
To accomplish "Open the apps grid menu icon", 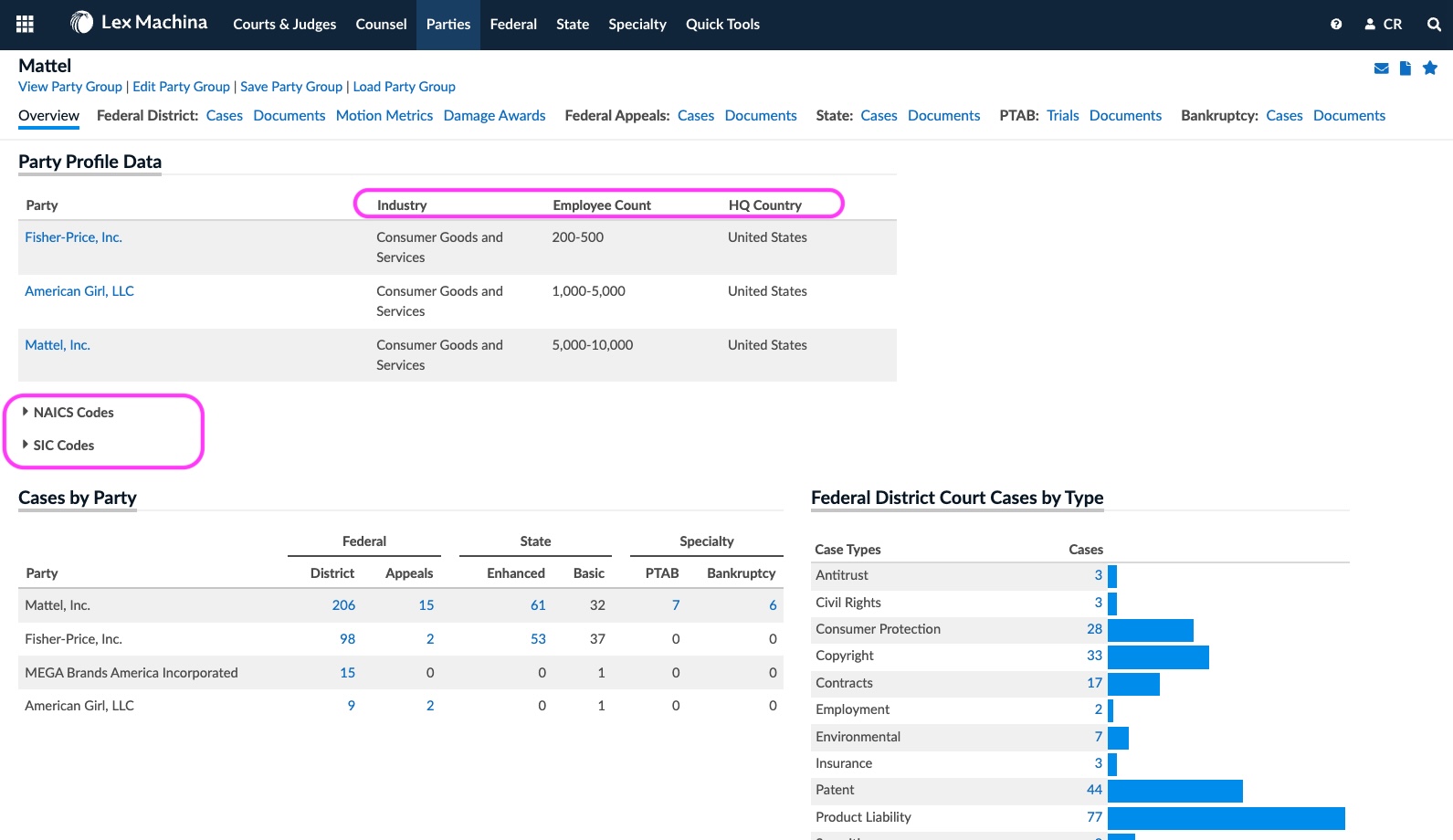I will [x=26, y=25].
